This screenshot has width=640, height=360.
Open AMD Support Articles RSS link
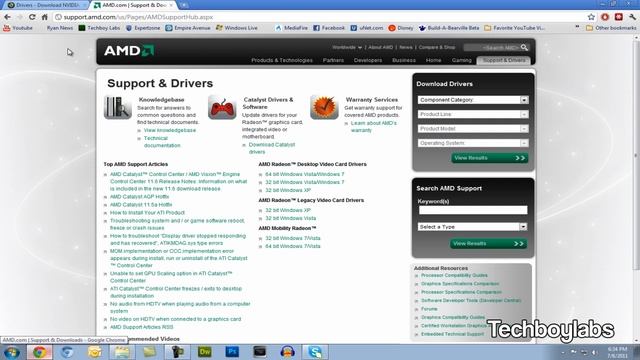click(142, 327)
